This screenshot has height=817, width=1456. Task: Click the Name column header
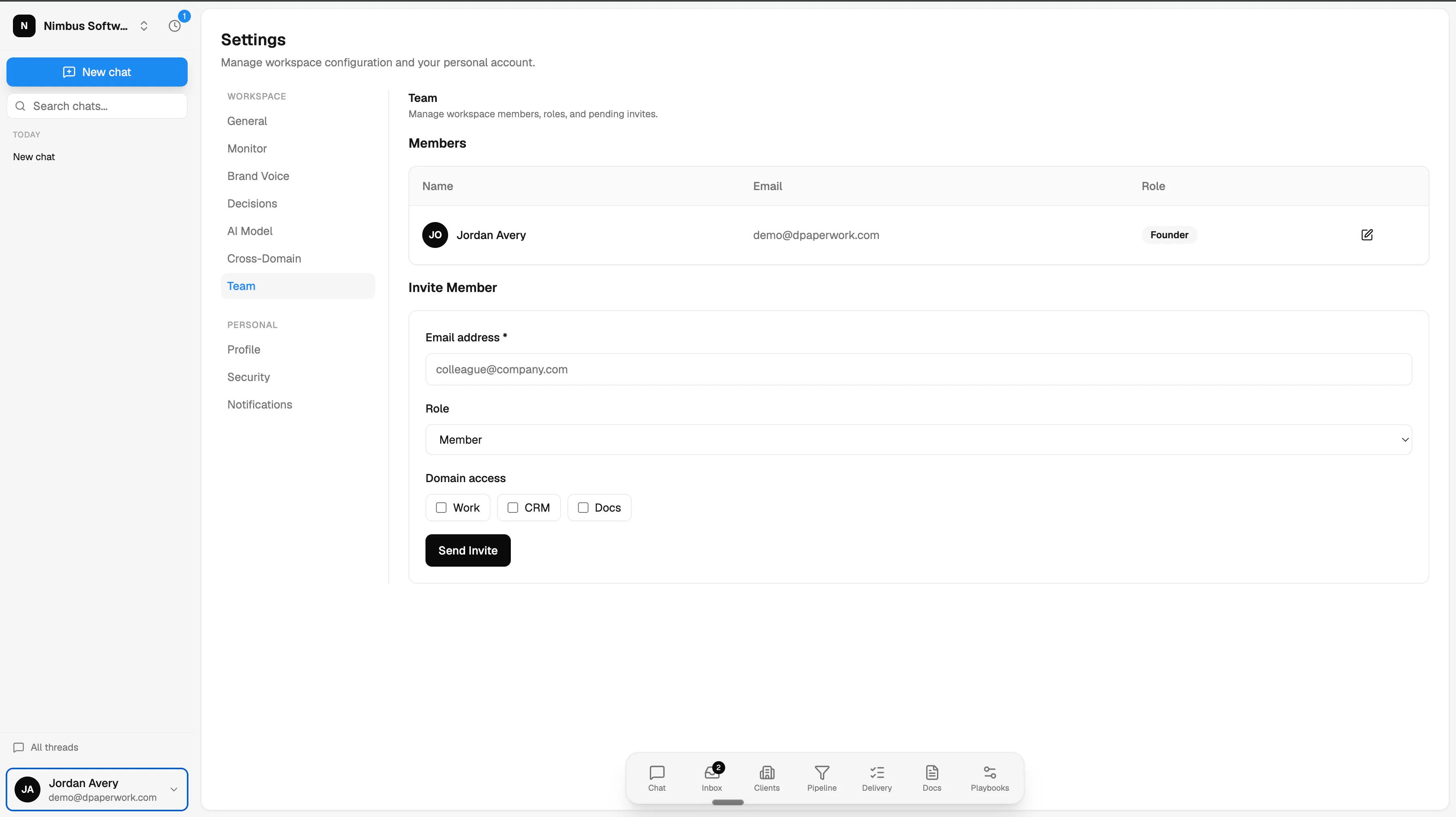pyautogui.click(x=438, y=186)
